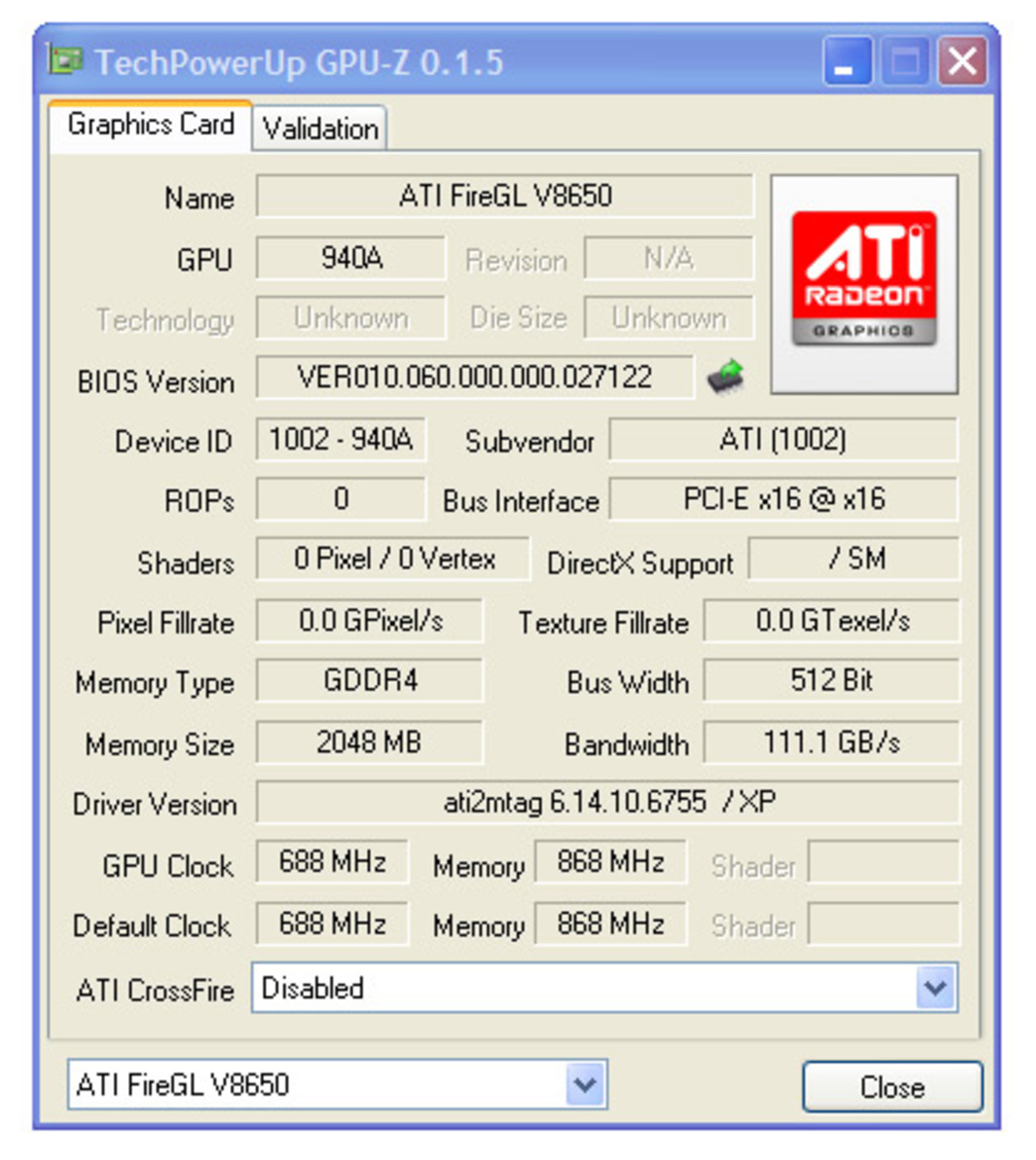
Task: Click the empty Shader field in GPU Clock row
Action: tap(884, 862)
